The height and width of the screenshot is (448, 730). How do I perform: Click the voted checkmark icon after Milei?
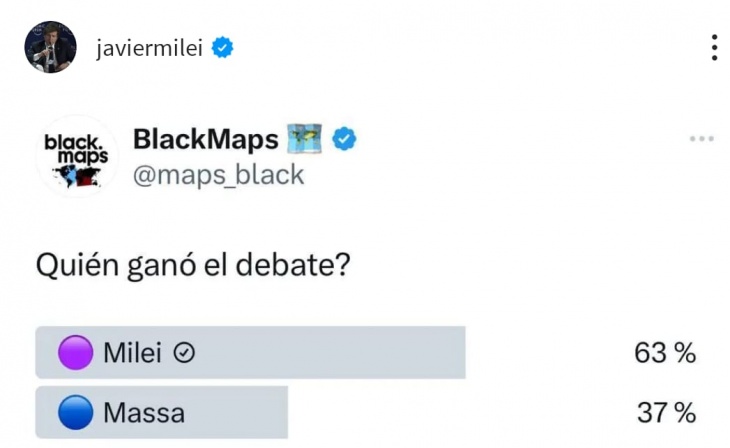pyautogui.click(x=184, y=353)
